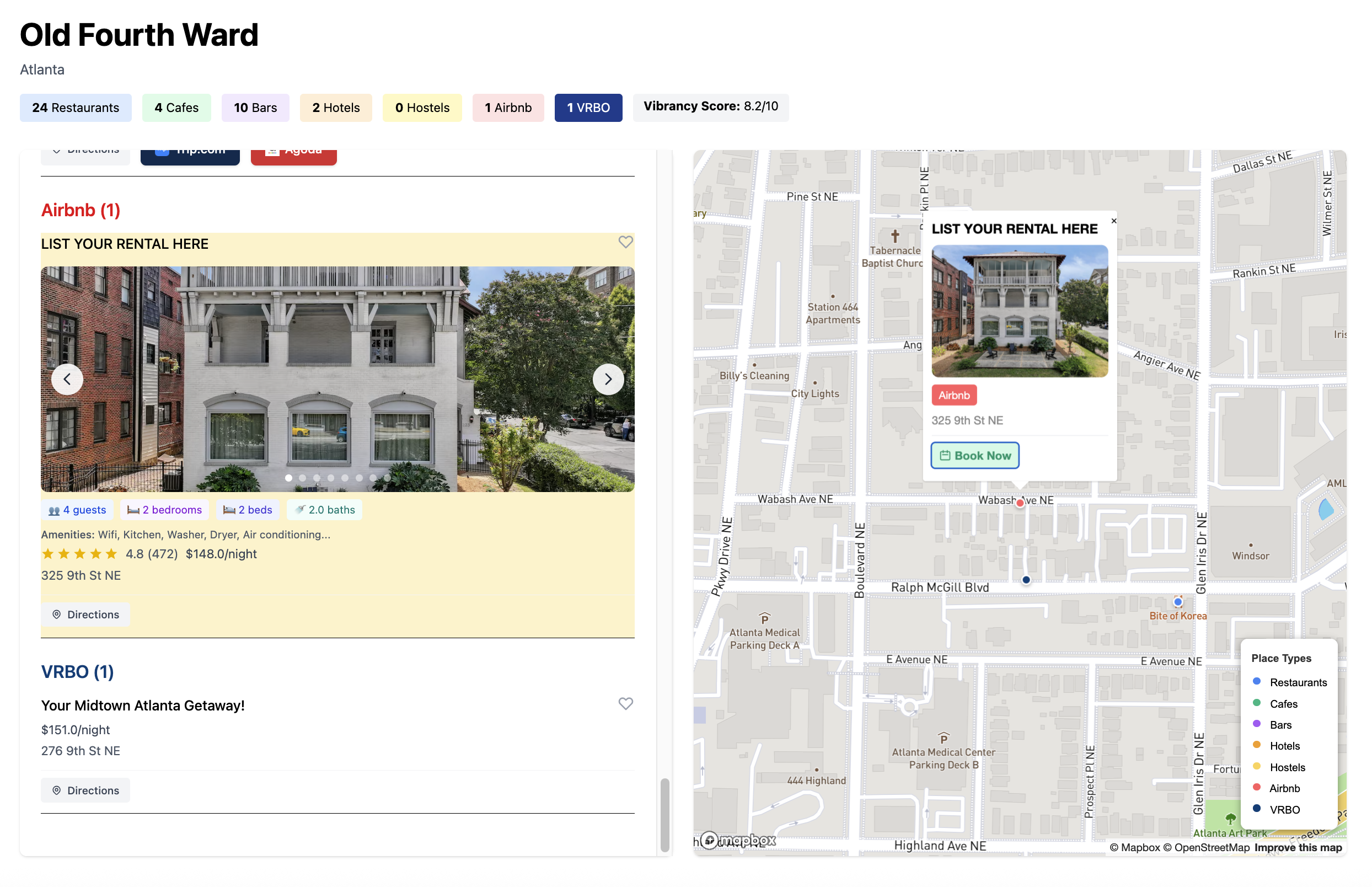Viewport: 1372px width, 887px height.
Task: Click VRBO navy dot in Place Types legend
Action: [1257, 809]
